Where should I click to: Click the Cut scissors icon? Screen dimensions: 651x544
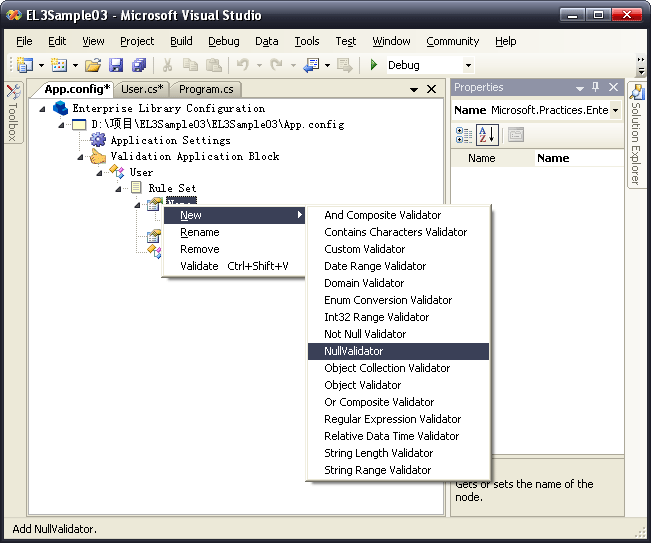tap(167, 65)
